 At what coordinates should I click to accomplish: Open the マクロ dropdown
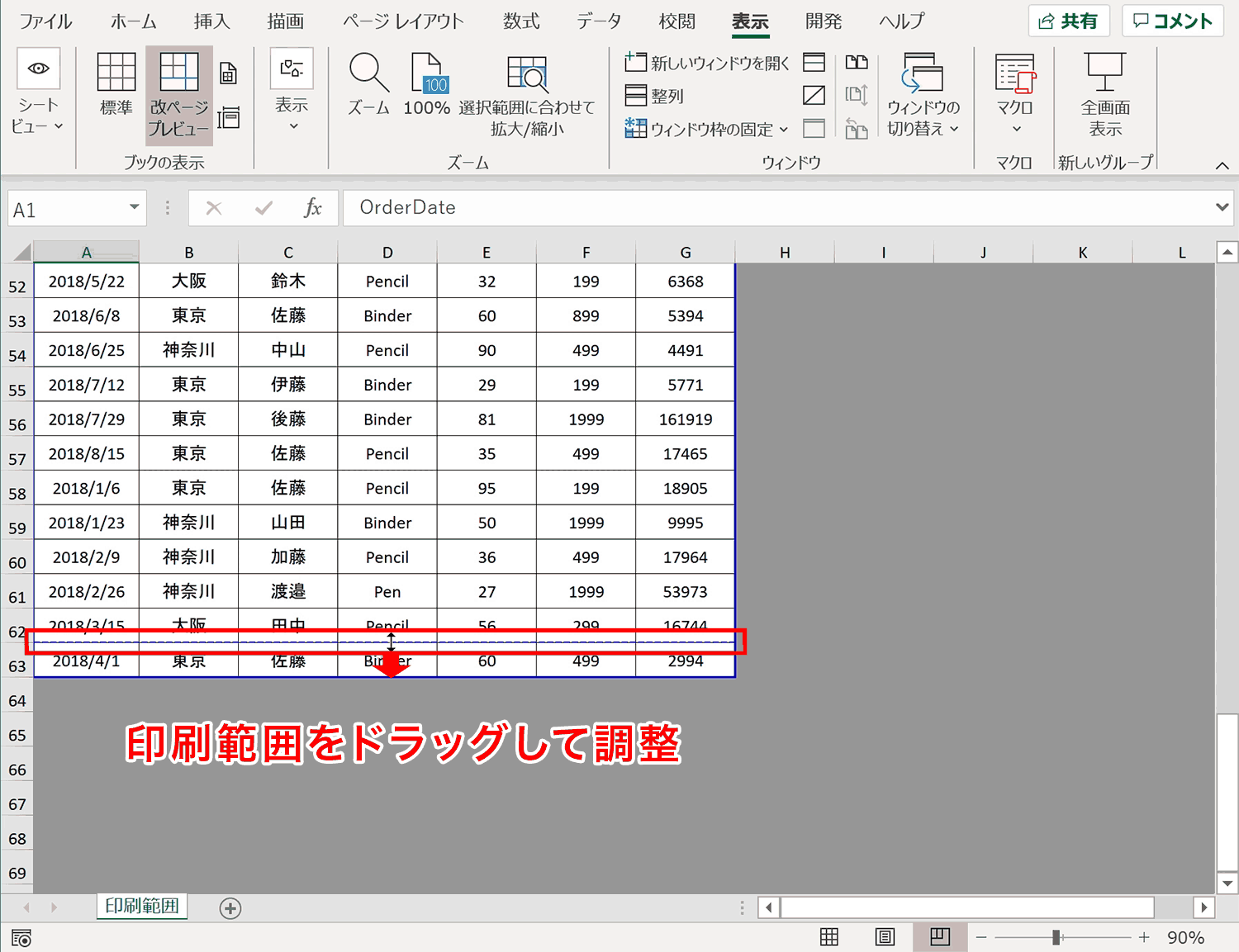point(1015,92)
